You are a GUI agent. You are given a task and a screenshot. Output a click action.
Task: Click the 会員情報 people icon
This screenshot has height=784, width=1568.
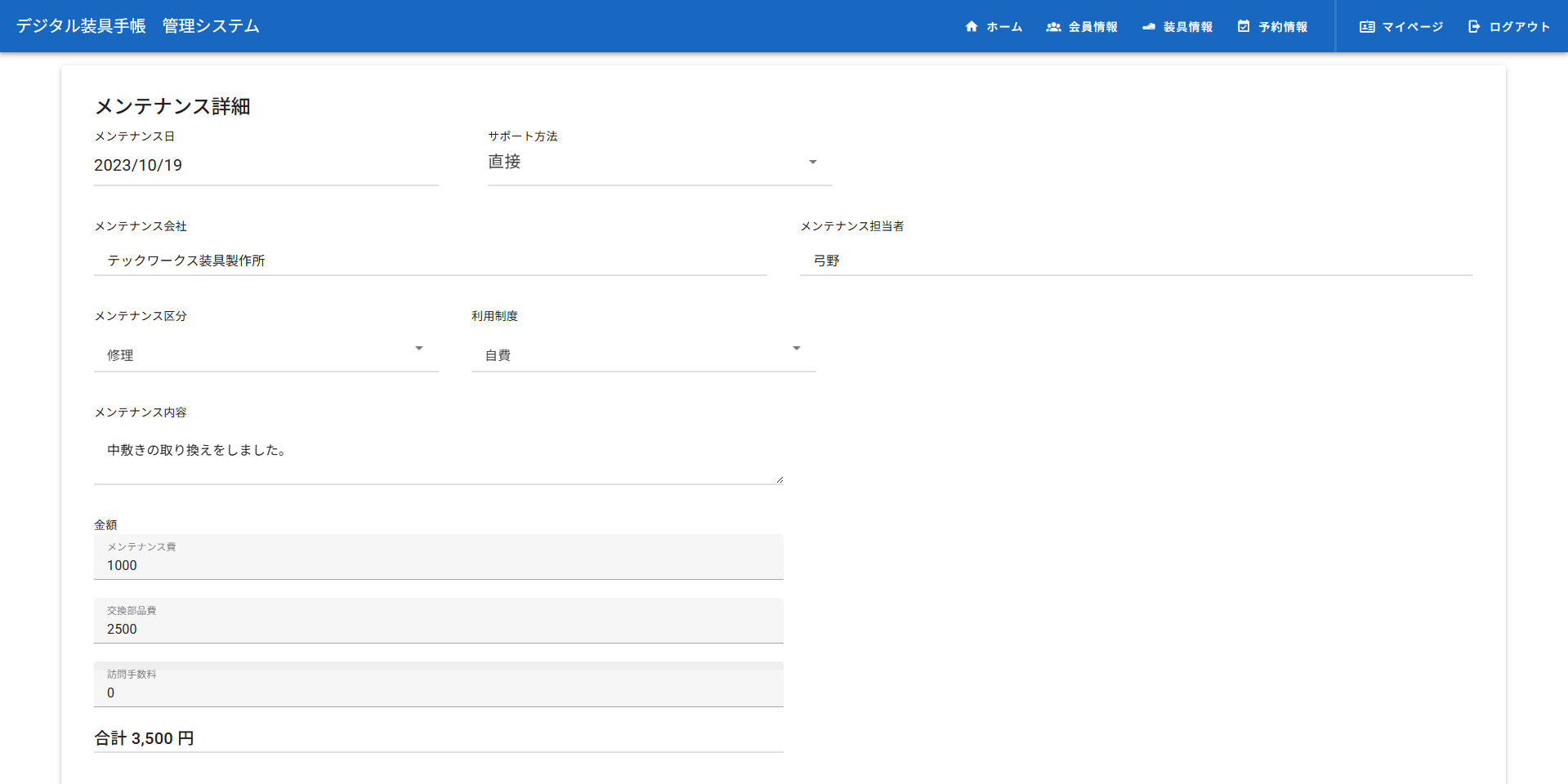[1053, 27]
